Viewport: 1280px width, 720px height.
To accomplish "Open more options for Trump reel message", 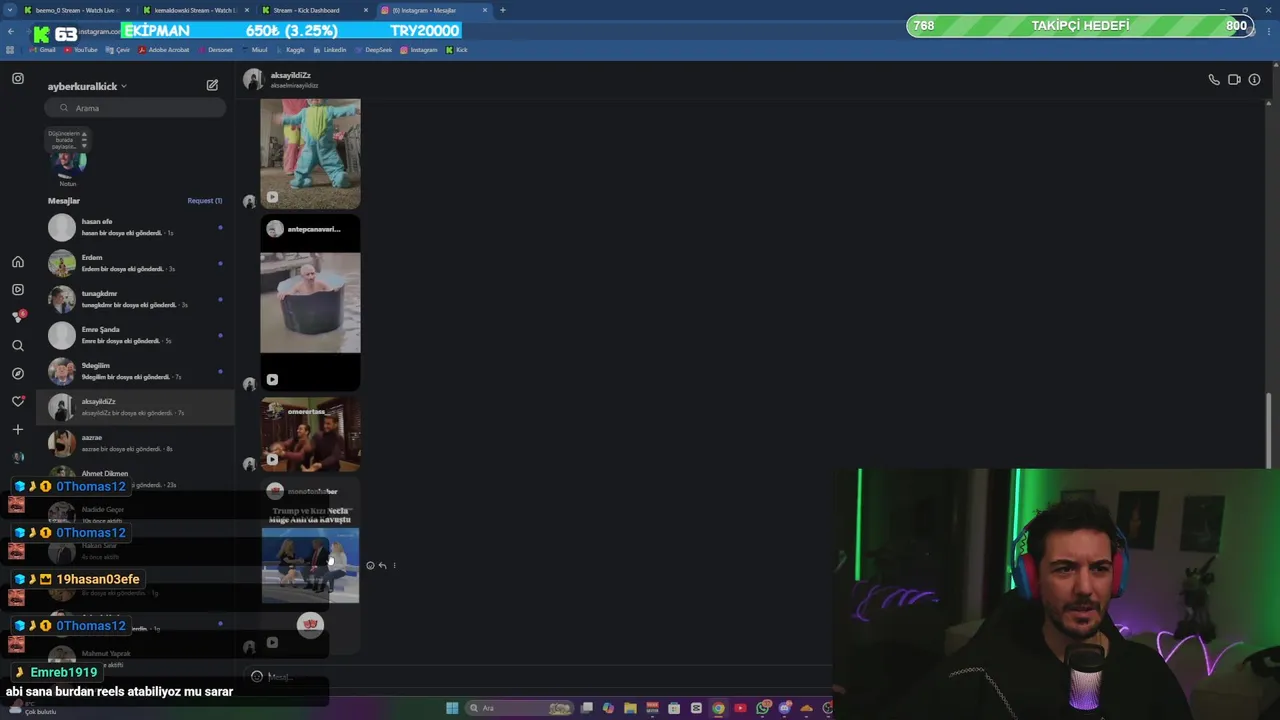I will (x=394, y=566).
